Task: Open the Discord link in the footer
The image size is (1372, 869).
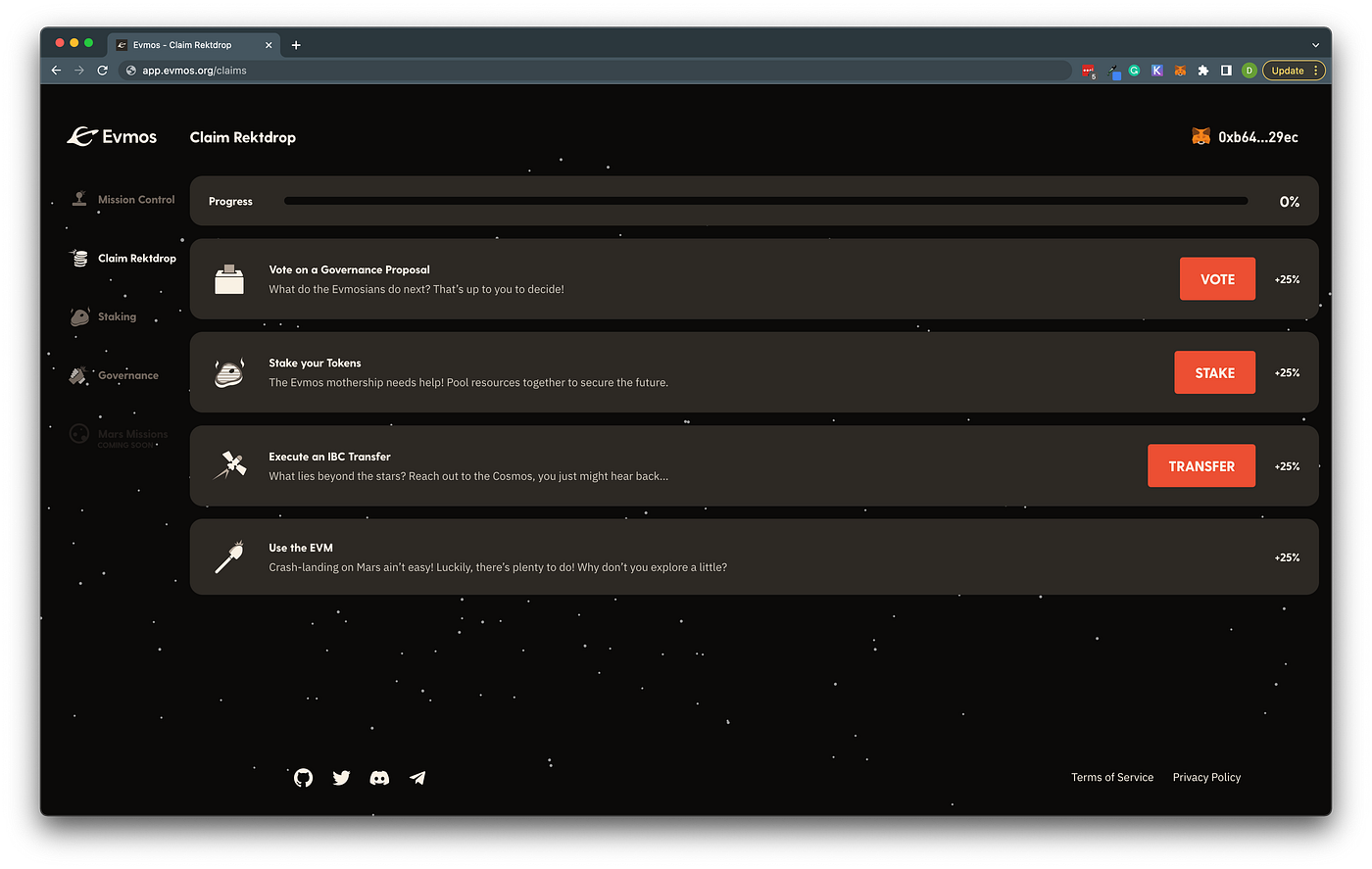Action: [379, 778]
